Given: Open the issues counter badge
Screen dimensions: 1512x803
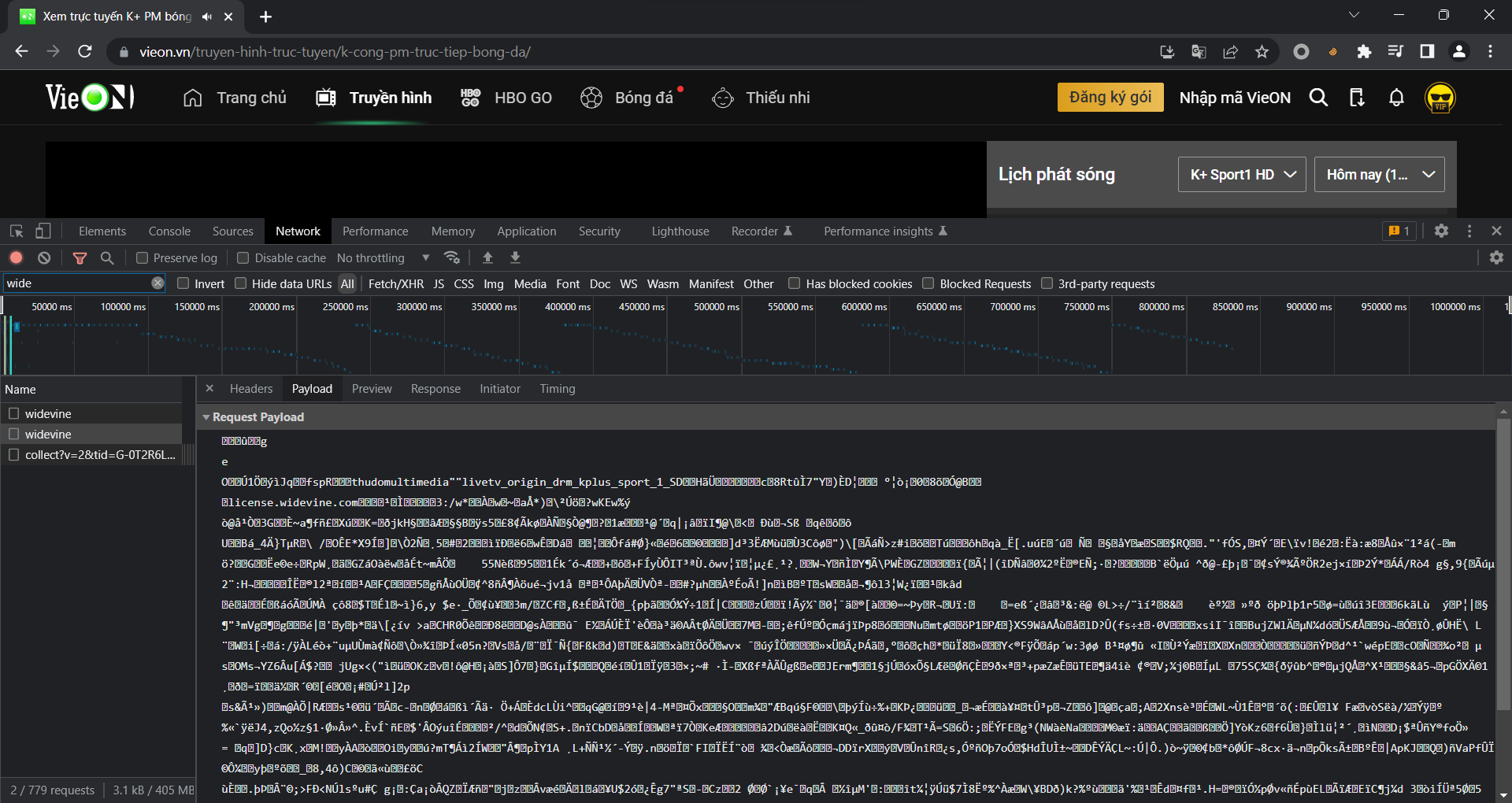Looking at the screenshot, I should (x=1399, y=231).
